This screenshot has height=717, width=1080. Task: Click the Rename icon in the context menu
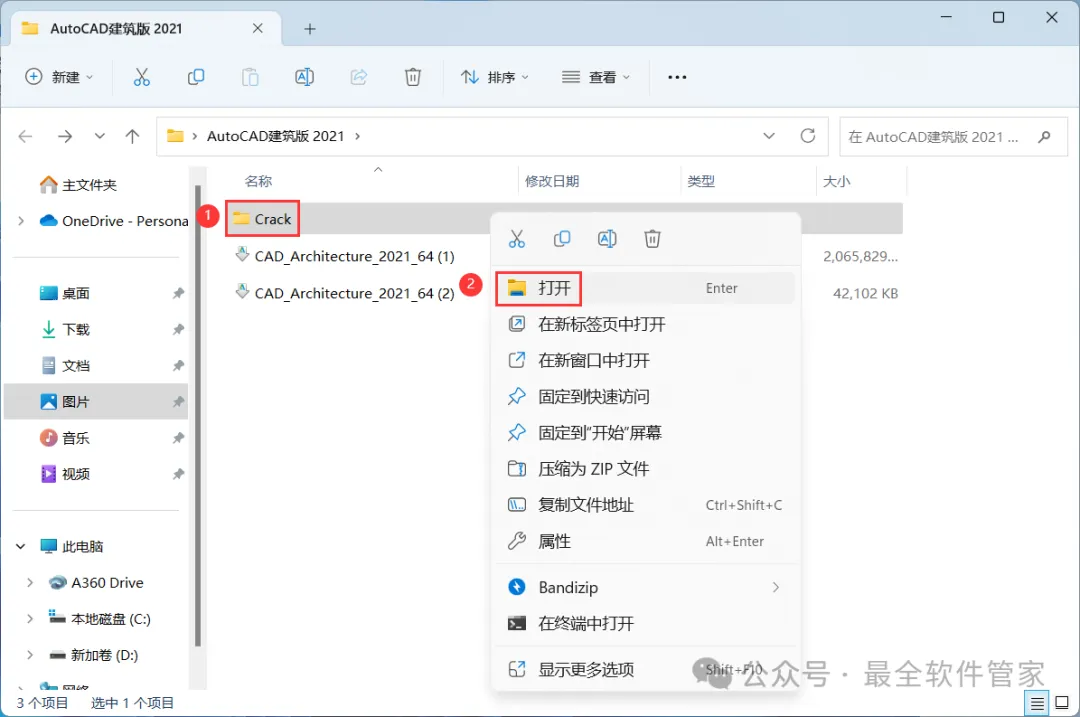coord(607,239)
